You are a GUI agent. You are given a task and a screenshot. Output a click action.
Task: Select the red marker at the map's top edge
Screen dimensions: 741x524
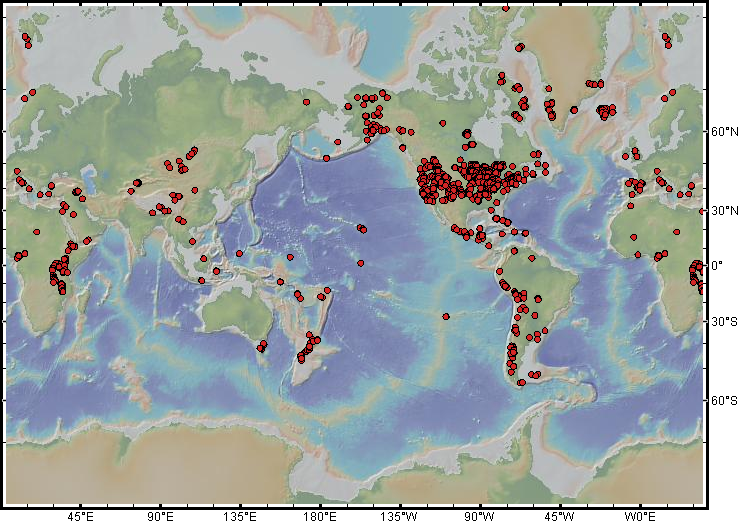506,8
